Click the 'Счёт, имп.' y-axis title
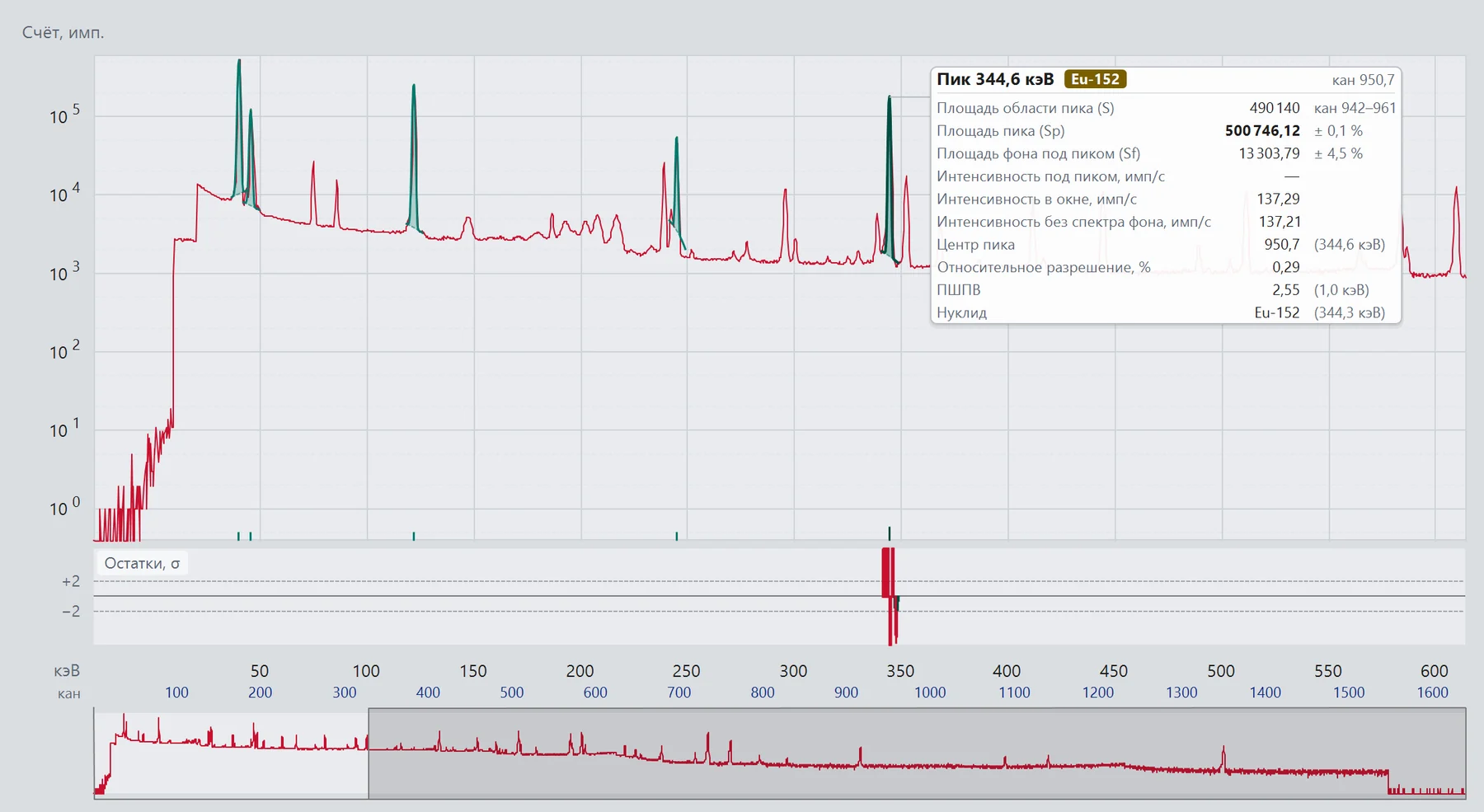1484x812 pixels. point(63,32)
